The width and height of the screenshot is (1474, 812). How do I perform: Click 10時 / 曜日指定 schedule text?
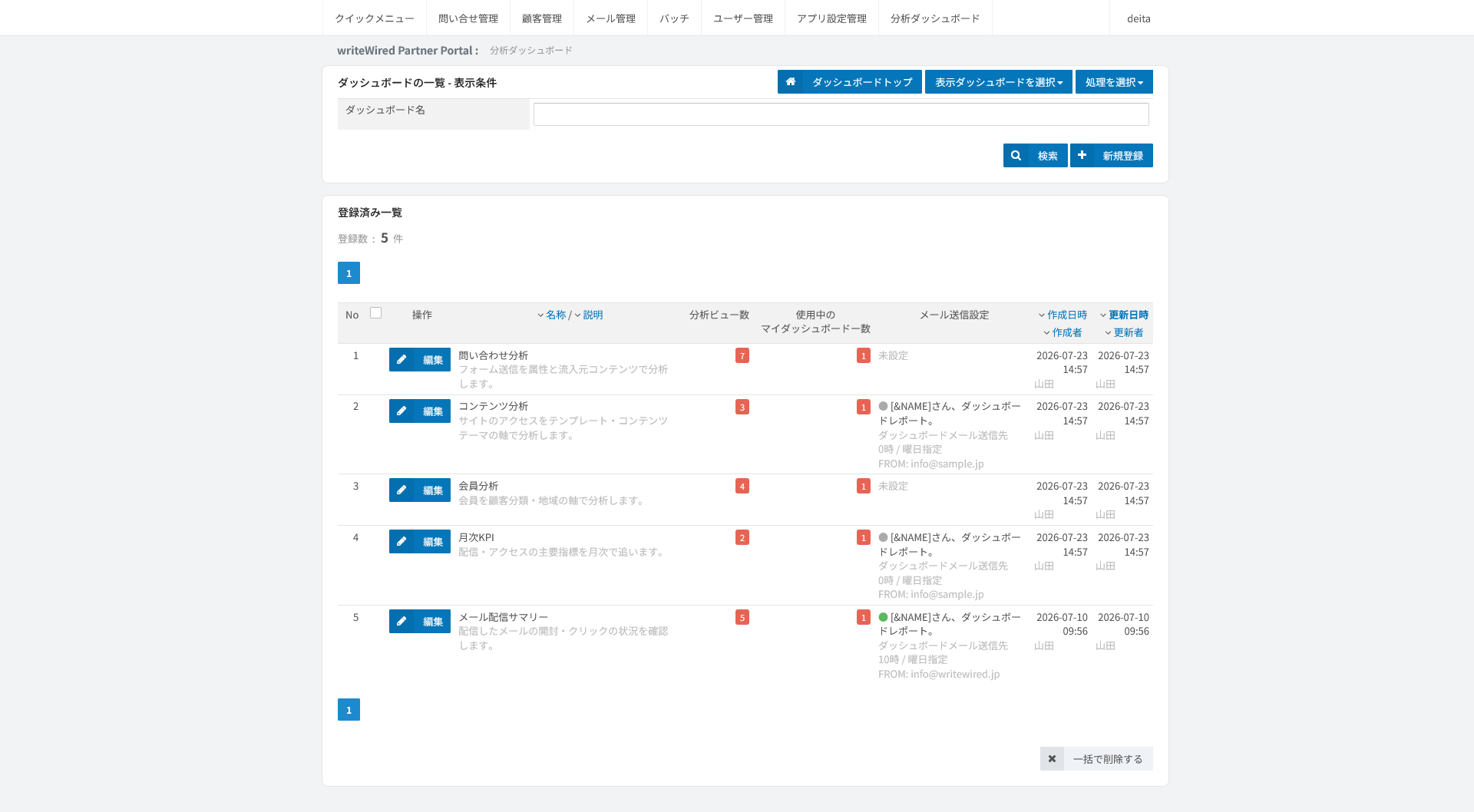[x=913, y=659]
